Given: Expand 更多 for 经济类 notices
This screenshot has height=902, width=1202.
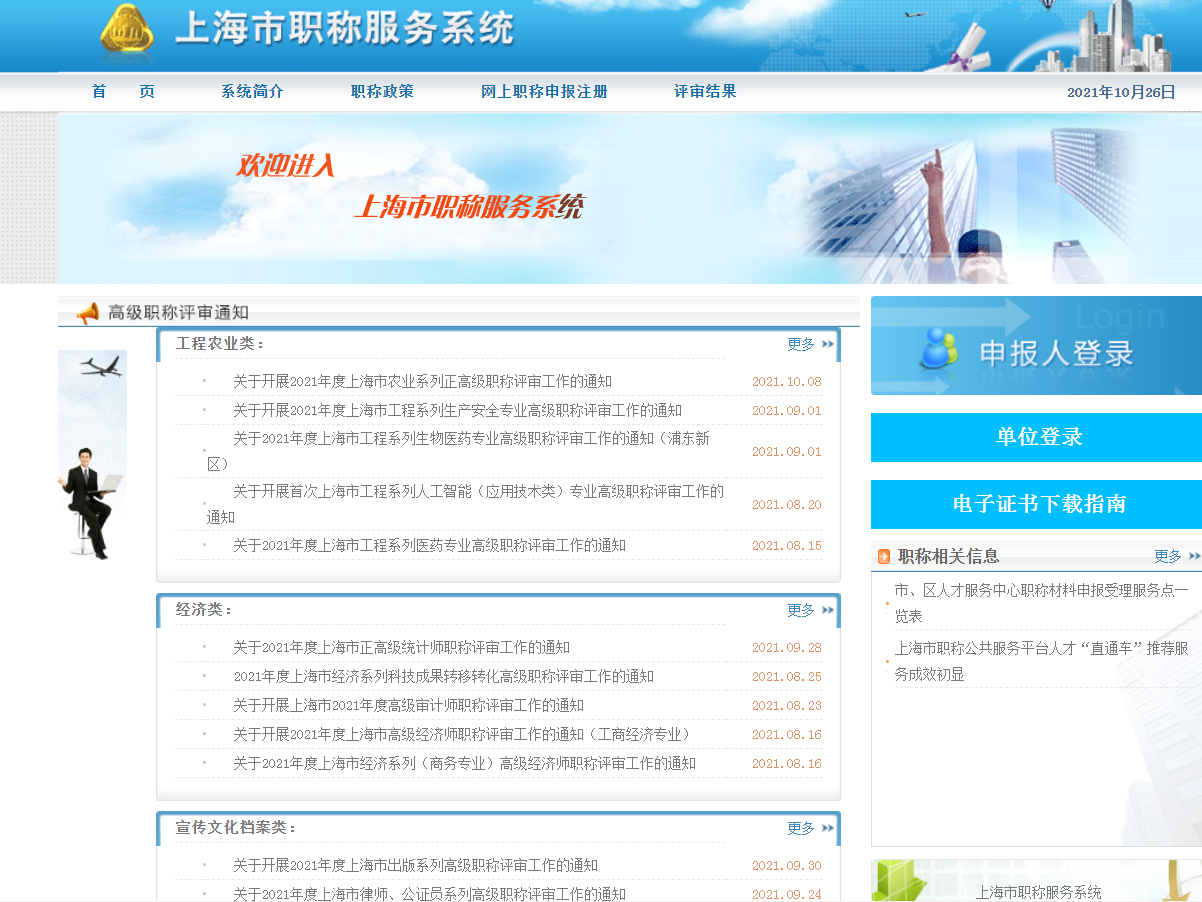Looking at the screenshot, I should pos(800,610).
